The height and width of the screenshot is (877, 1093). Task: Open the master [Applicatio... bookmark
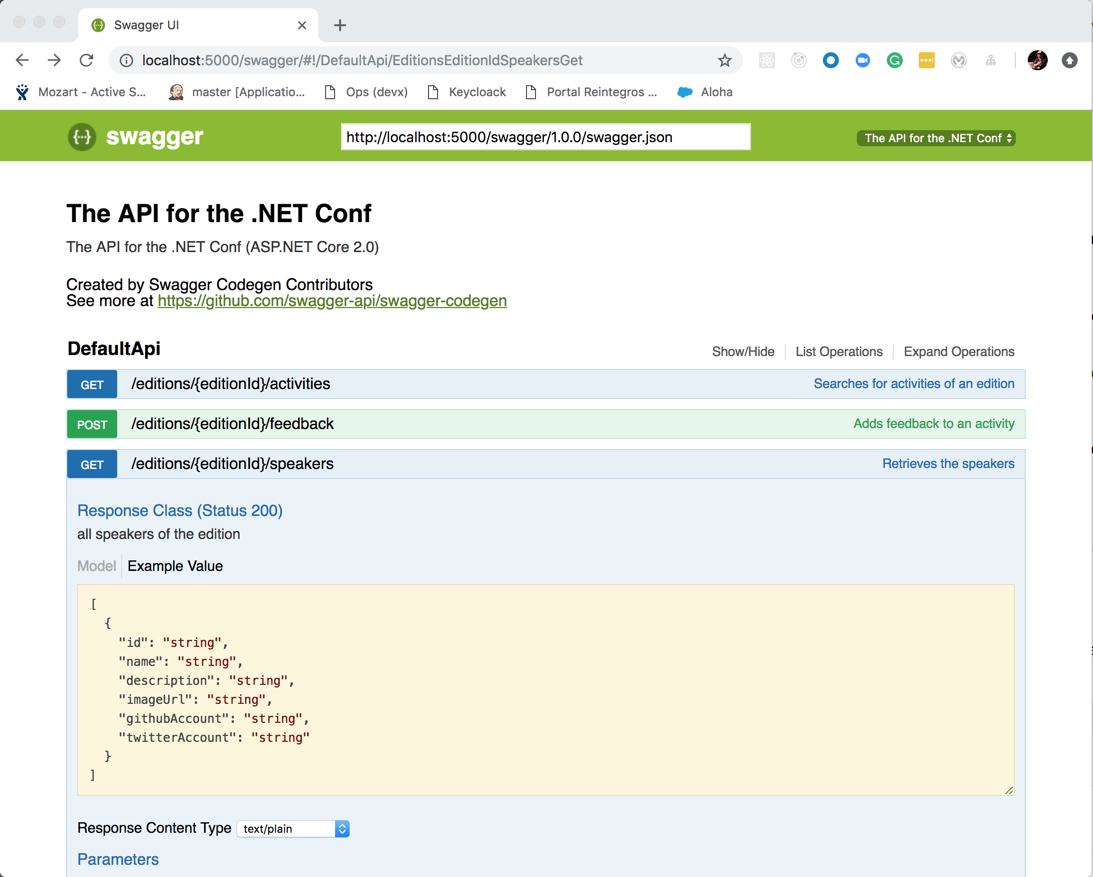click(237, 92)
